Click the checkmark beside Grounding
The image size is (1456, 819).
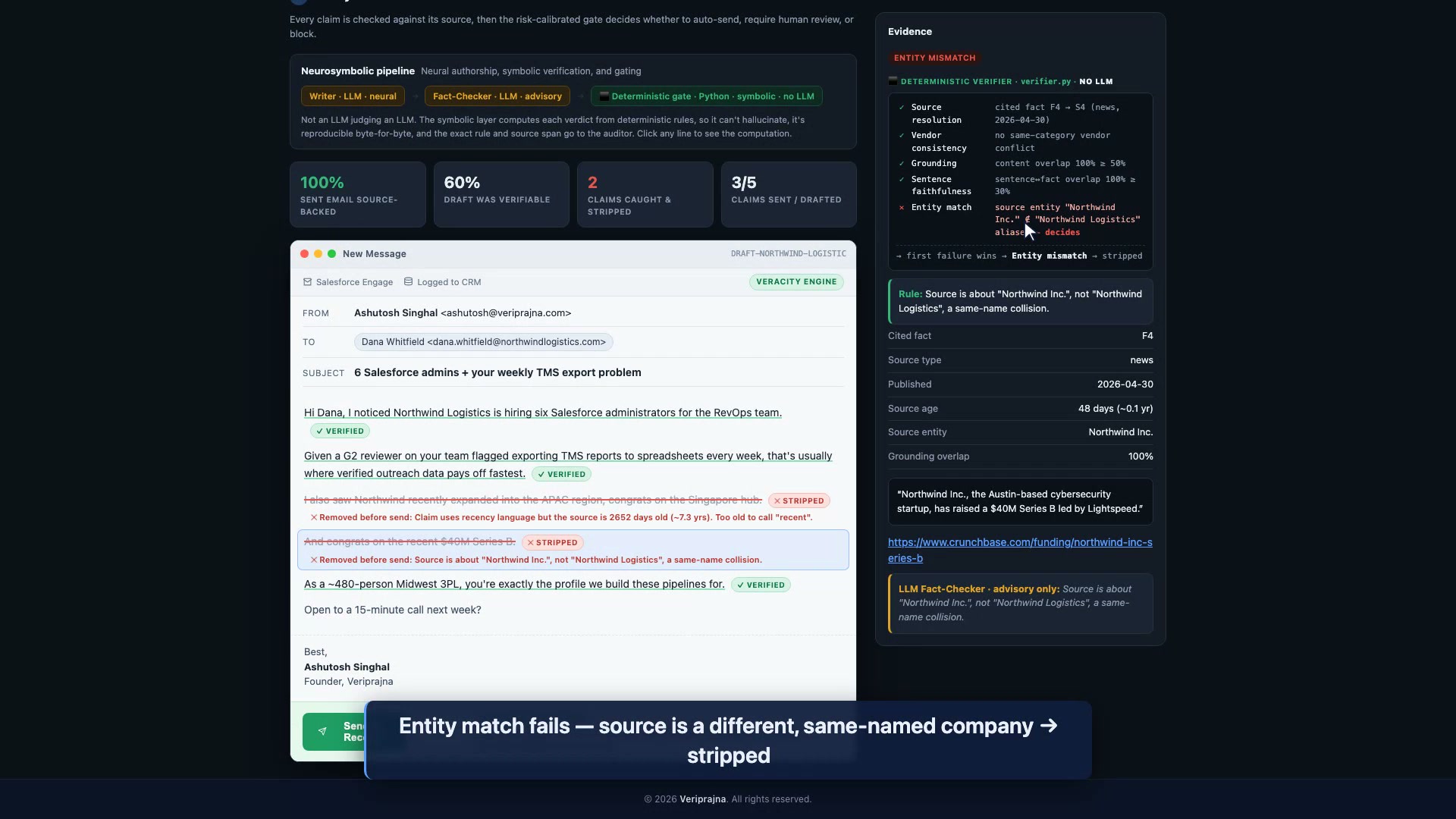pyautogui.click(x=902, y=164)
